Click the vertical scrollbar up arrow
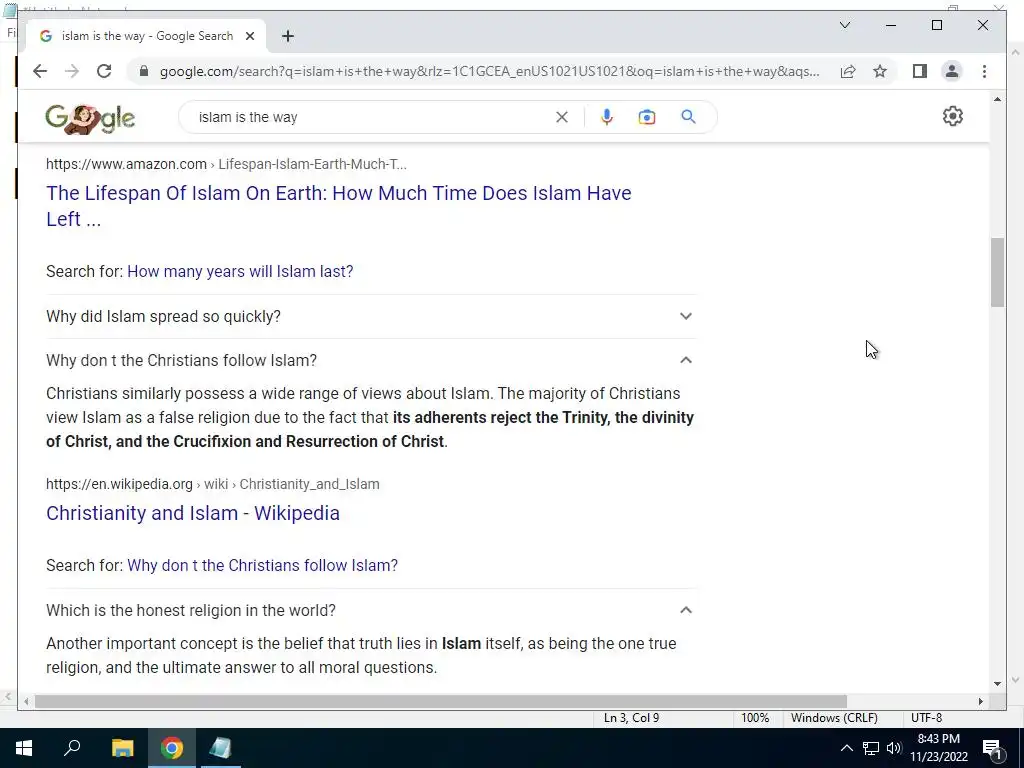This screenshot has width=1024, height=768. tap(997, 99)
